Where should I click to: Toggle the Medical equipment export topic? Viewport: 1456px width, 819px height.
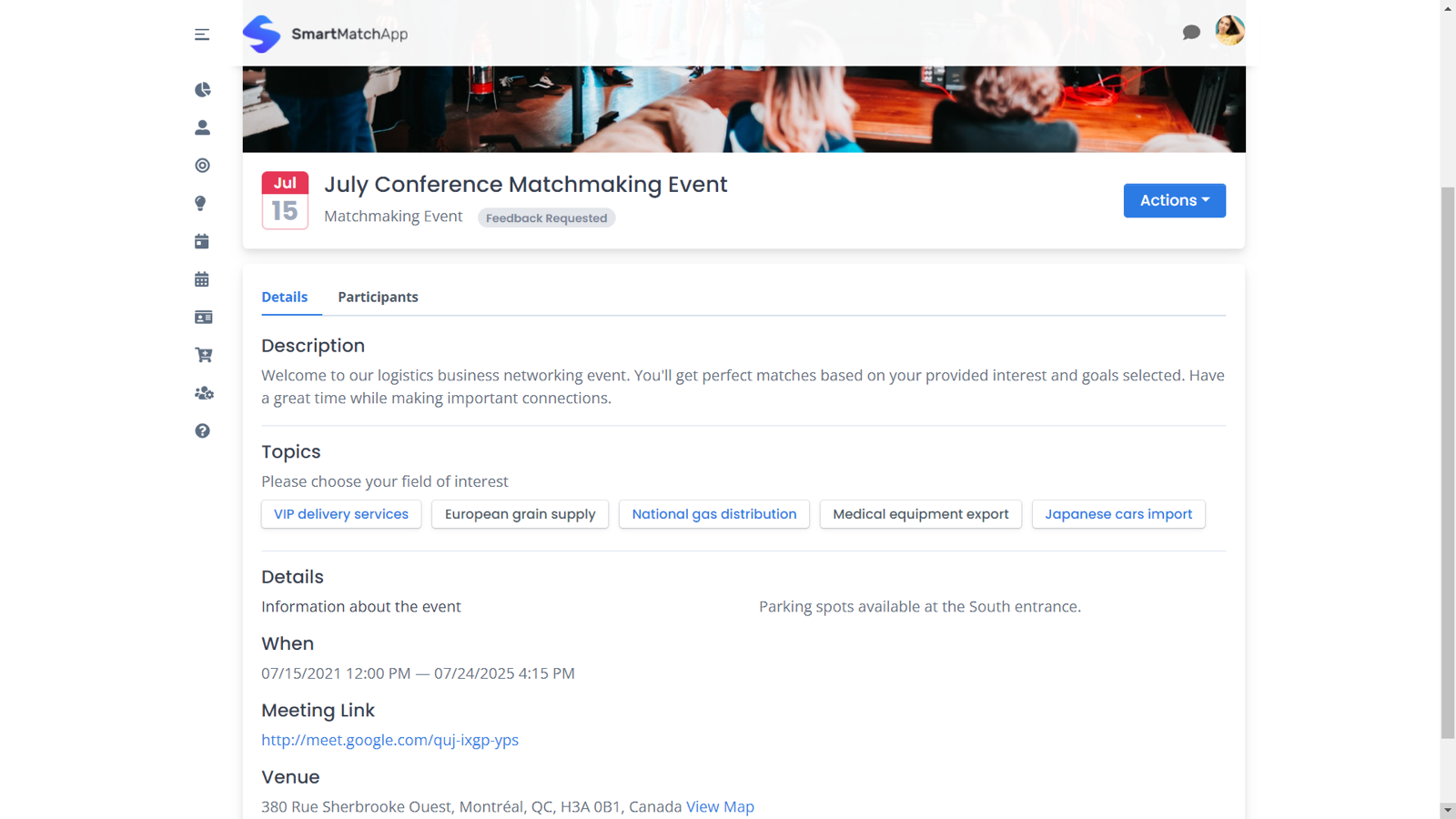[x=920, y=514]
